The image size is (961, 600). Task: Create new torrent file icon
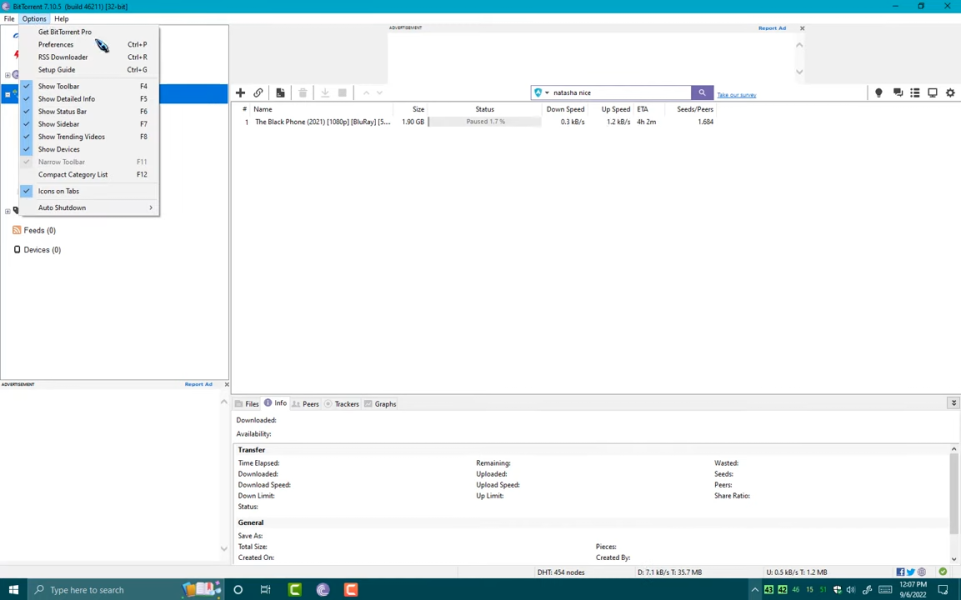tap(280, 93)
